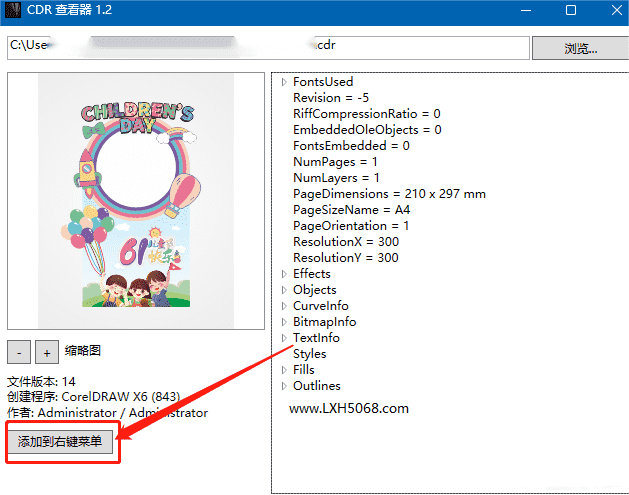The width and height of the screenshot is (629, 495).
Task: Select PageDimensions = 210 x 297 mm row
Action: pyautogui.click(x=390, y=194)
